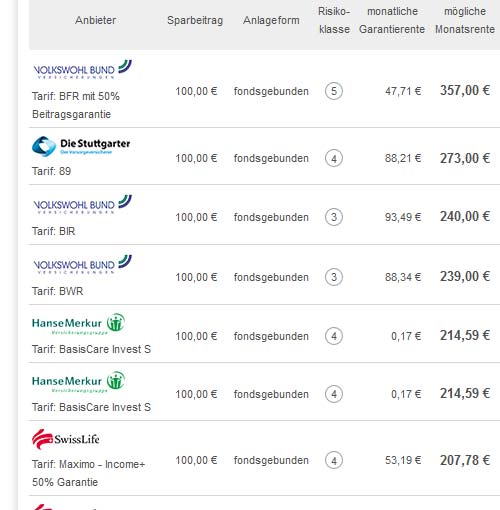Image resolution: width=500 pixels, height=510 pixels.
Task: Select the first HanseMerkur logo
Action: [78, 323]
